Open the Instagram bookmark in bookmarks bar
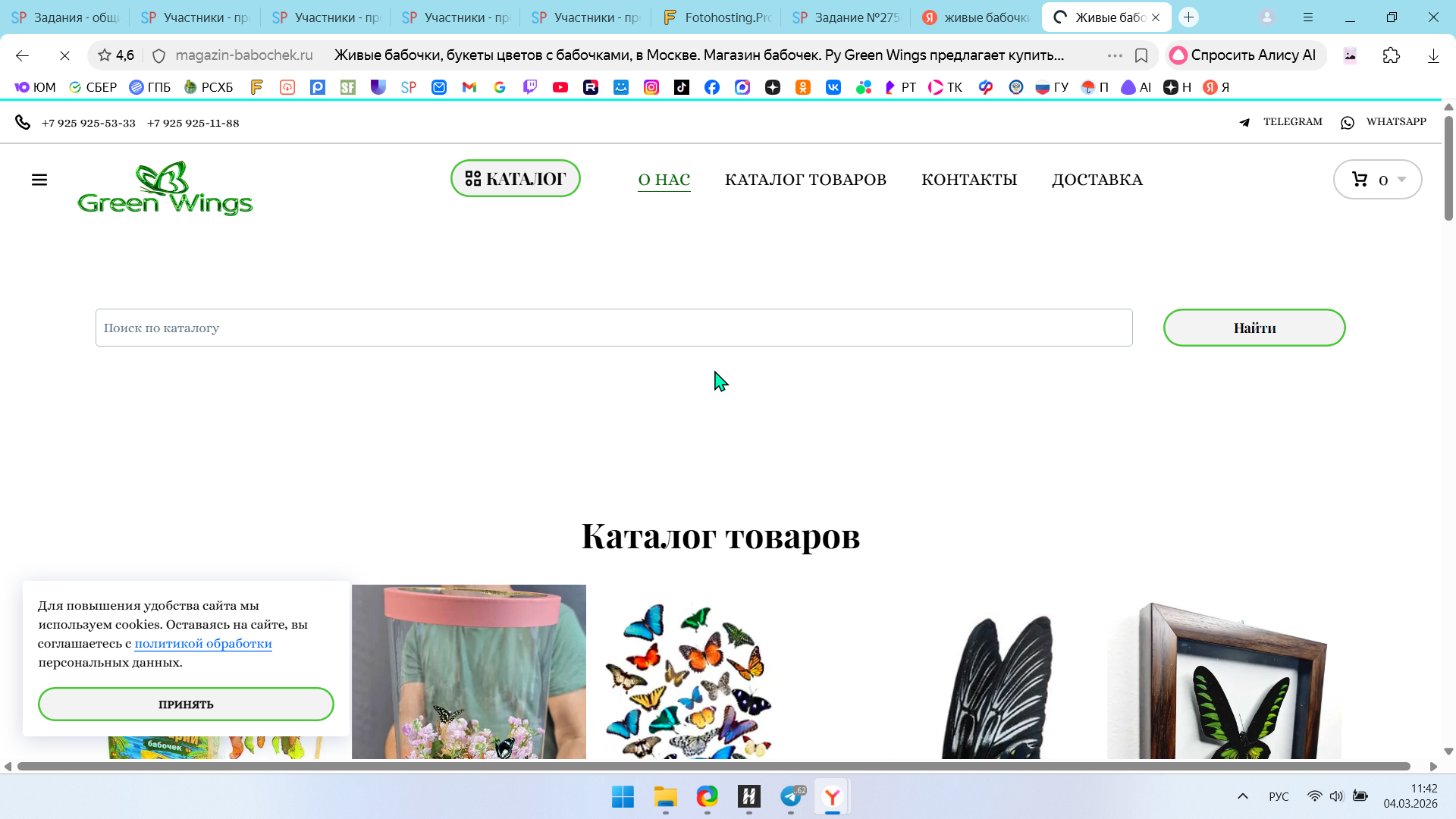The height and width of the screenshot is (819, 1456). pos(651,87)
